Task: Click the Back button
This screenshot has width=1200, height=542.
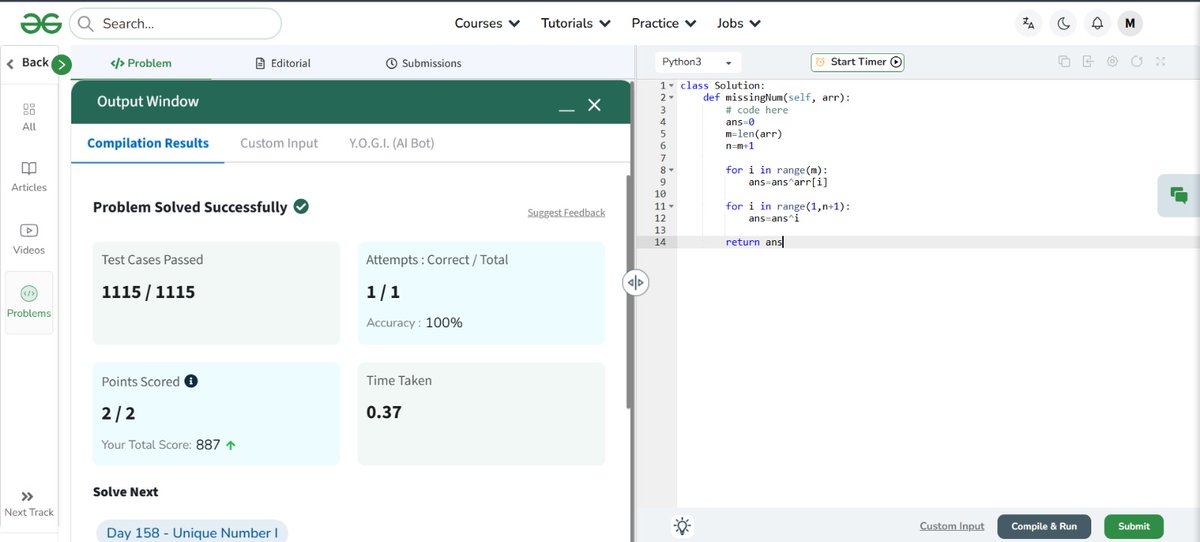Action: pos(28,63)
